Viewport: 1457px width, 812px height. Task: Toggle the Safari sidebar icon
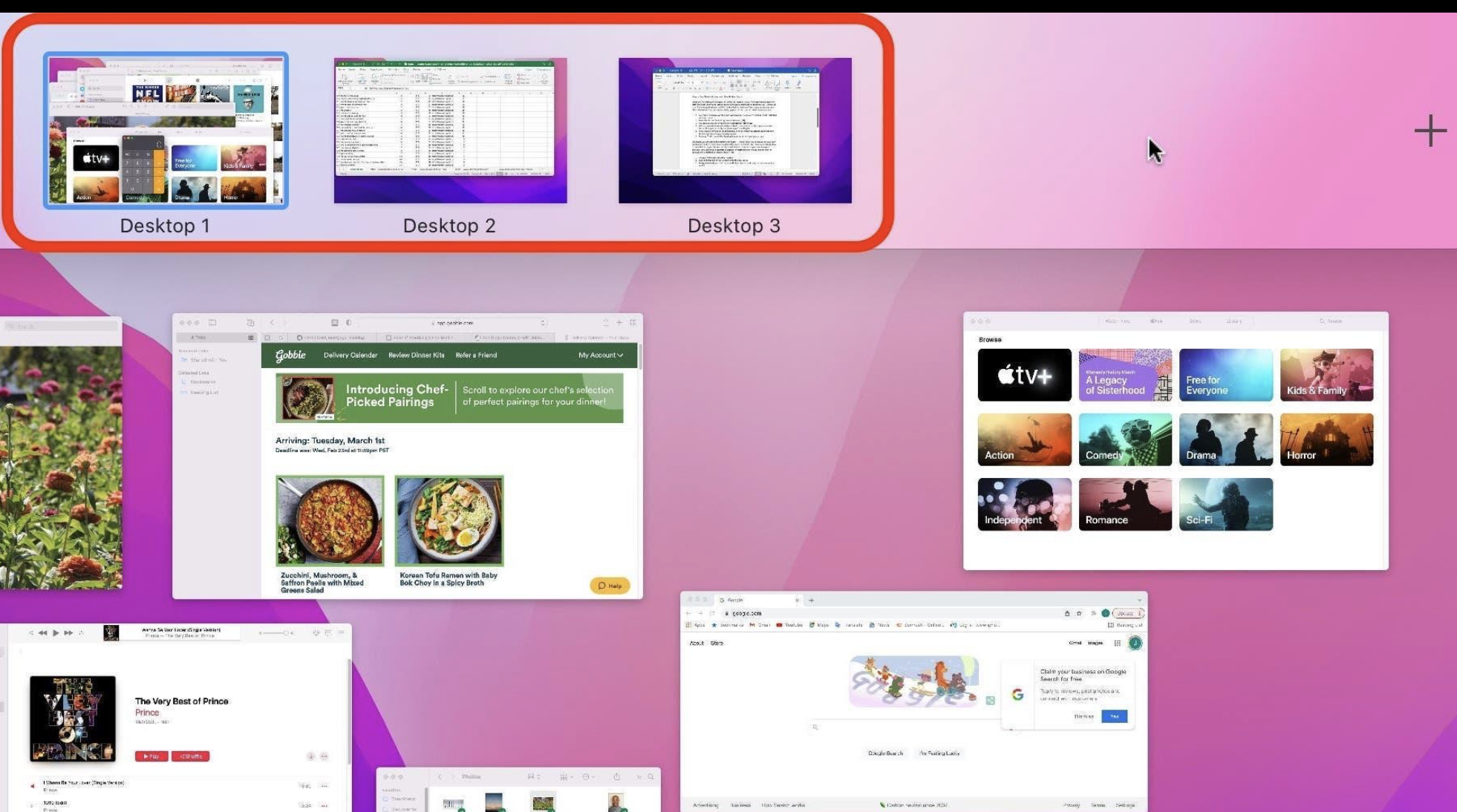tap(212, 323)
